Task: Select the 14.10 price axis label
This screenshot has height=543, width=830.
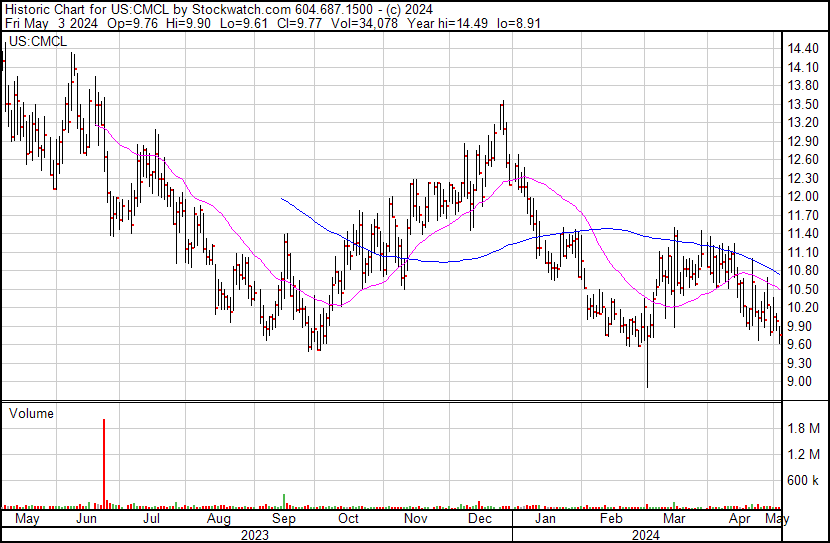Action: (803, 67)
